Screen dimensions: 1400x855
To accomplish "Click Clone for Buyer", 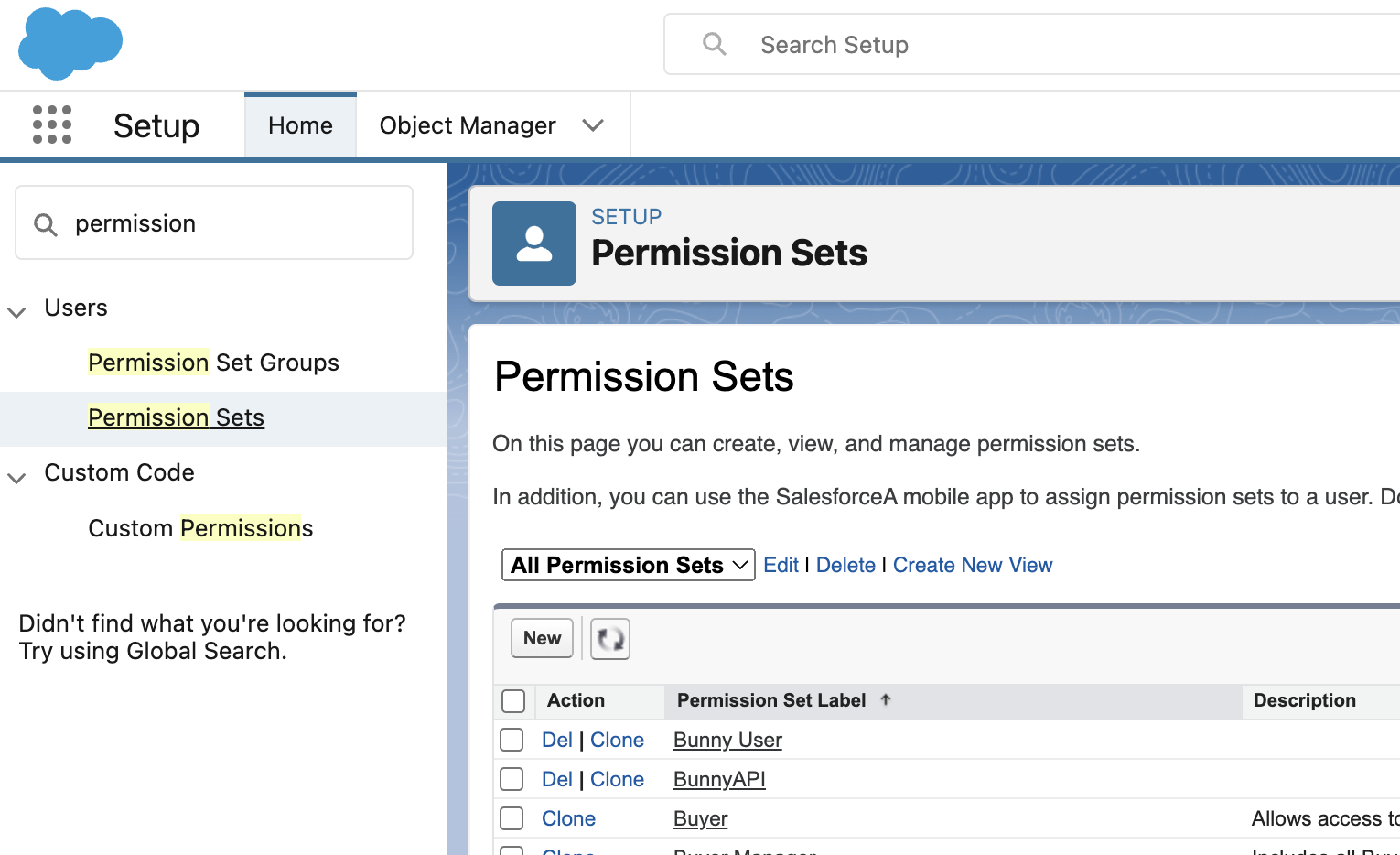I will 568,818.
